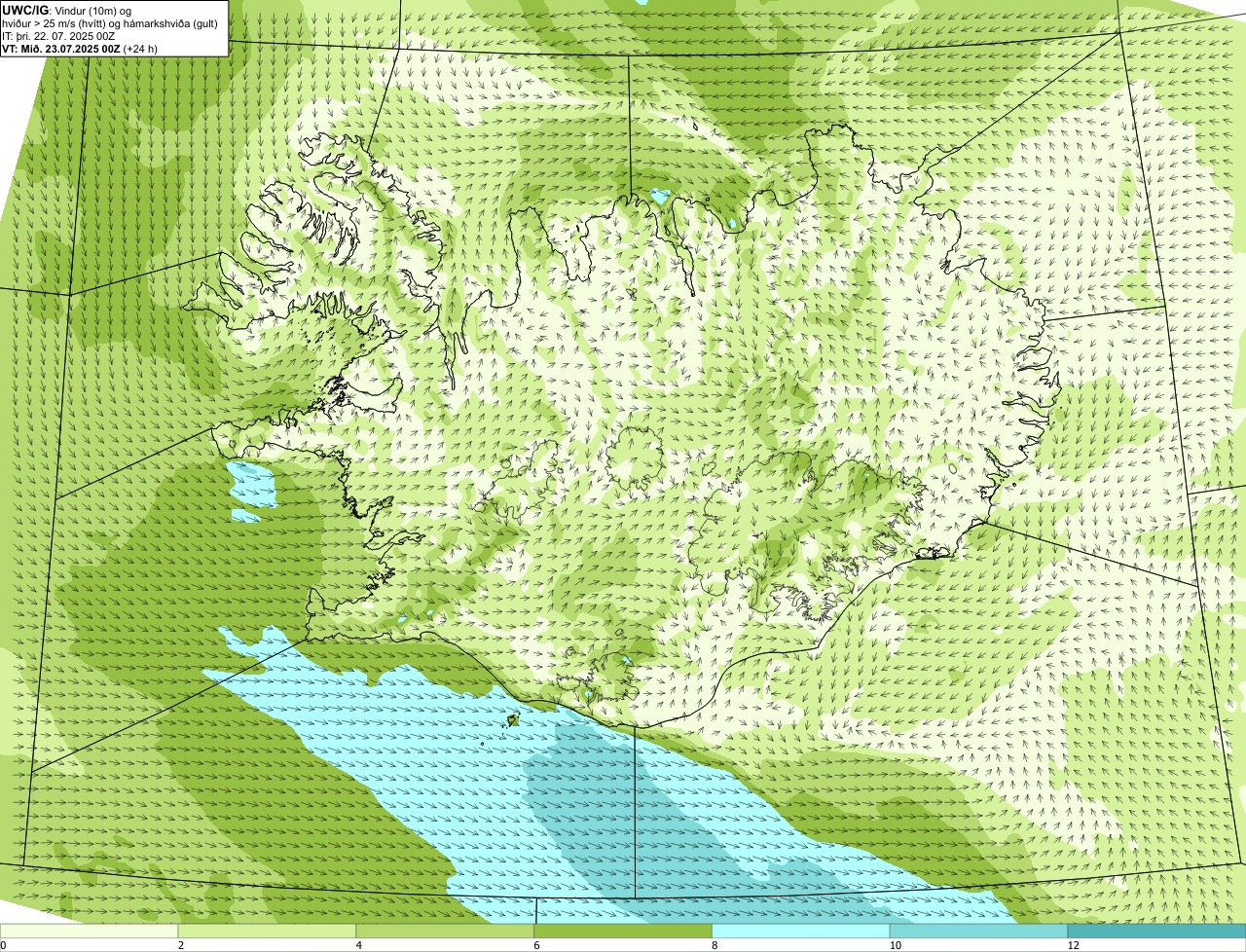
Task: Click the 8–10 m/s light cyan legend swatch
Action: pyautogui.click(x=801, y=931)
